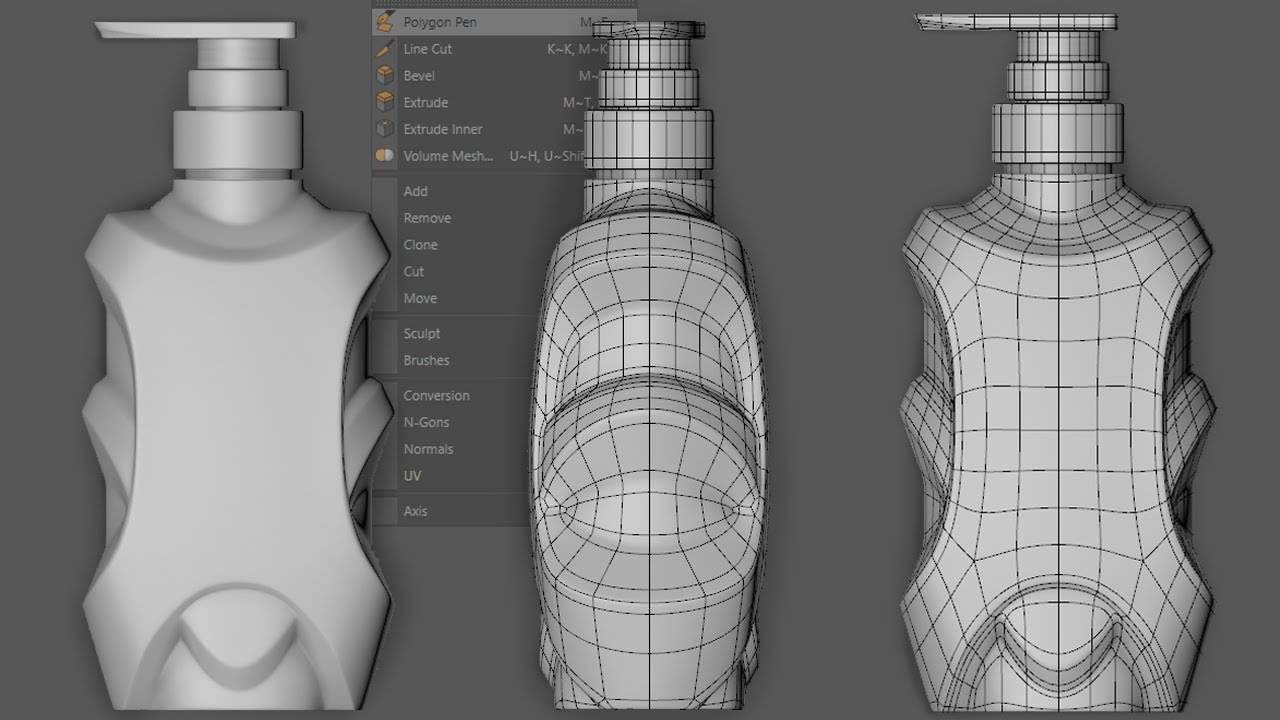Choose the Bevel tool icon
The image size is (1280, 720).
click(384, 75)
